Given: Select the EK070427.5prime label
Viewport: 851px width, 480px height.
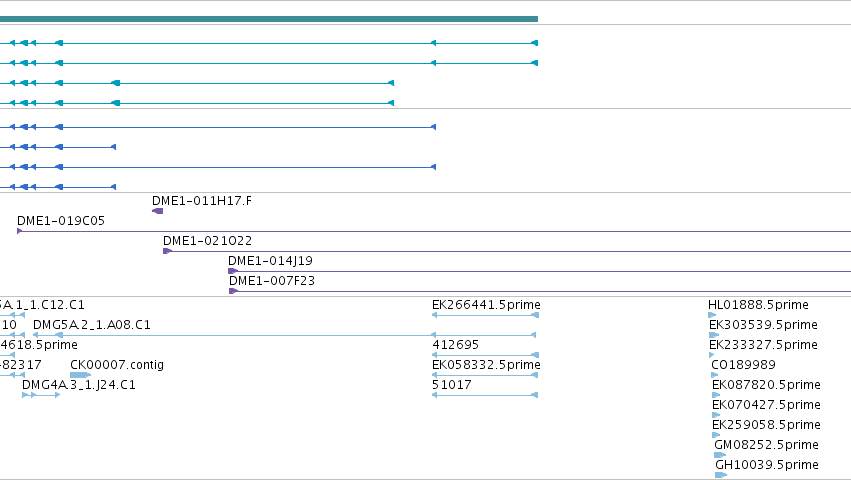Looking at the screenshot, I should point(766,405).
